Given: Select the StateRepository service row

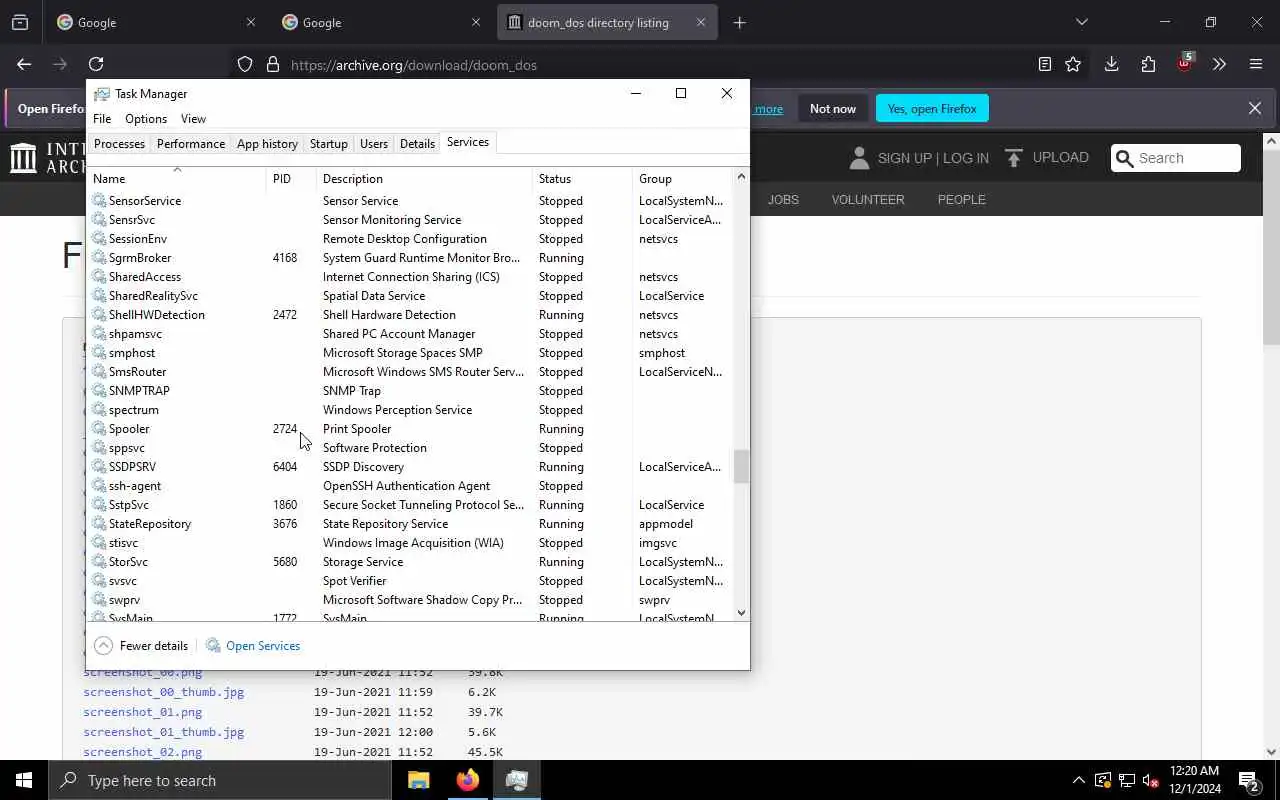Looking at the screenshot, I should coord(410,524).
